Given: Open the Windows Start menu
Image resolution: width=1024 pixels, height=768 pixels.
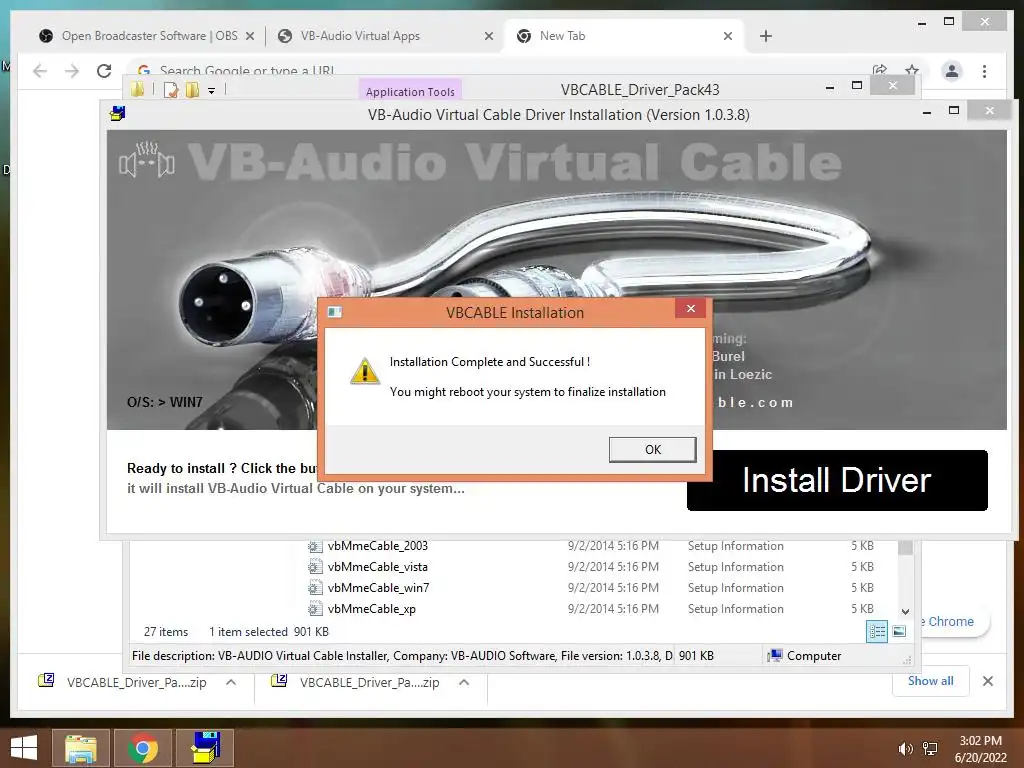Looking at the screenshot, I should pyautogui.click(x=24, y=747).
